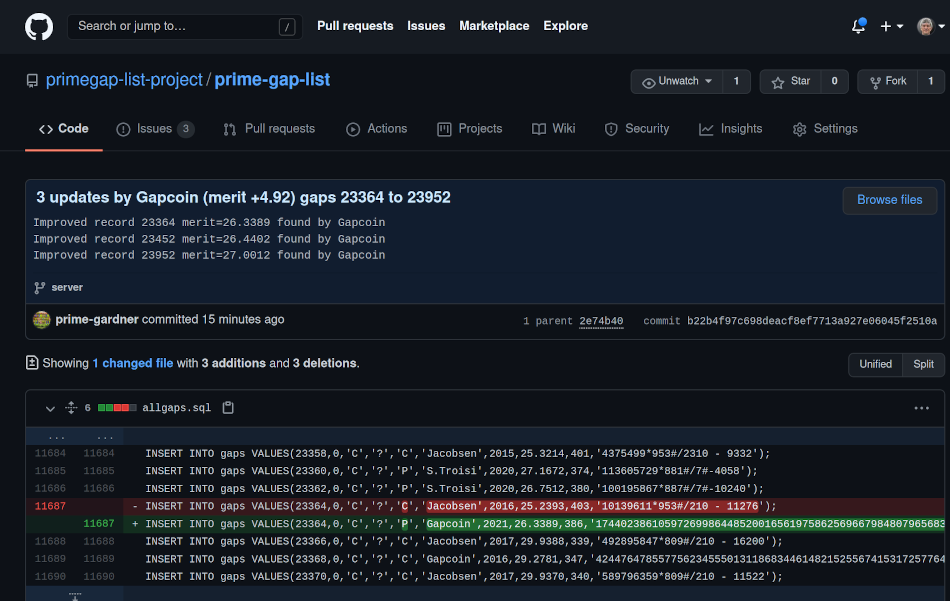
Task: Expand hidden lines above line 11684
Action: point(75,436)
